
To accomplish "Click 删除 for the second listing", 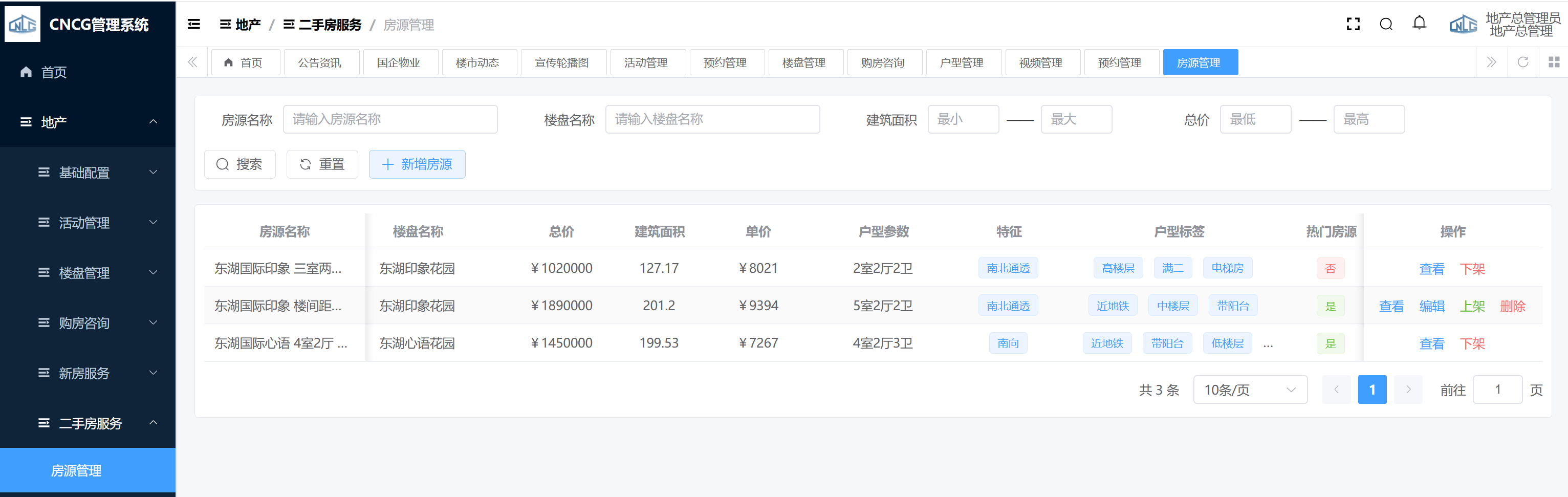I will (x=1512, y=307).
